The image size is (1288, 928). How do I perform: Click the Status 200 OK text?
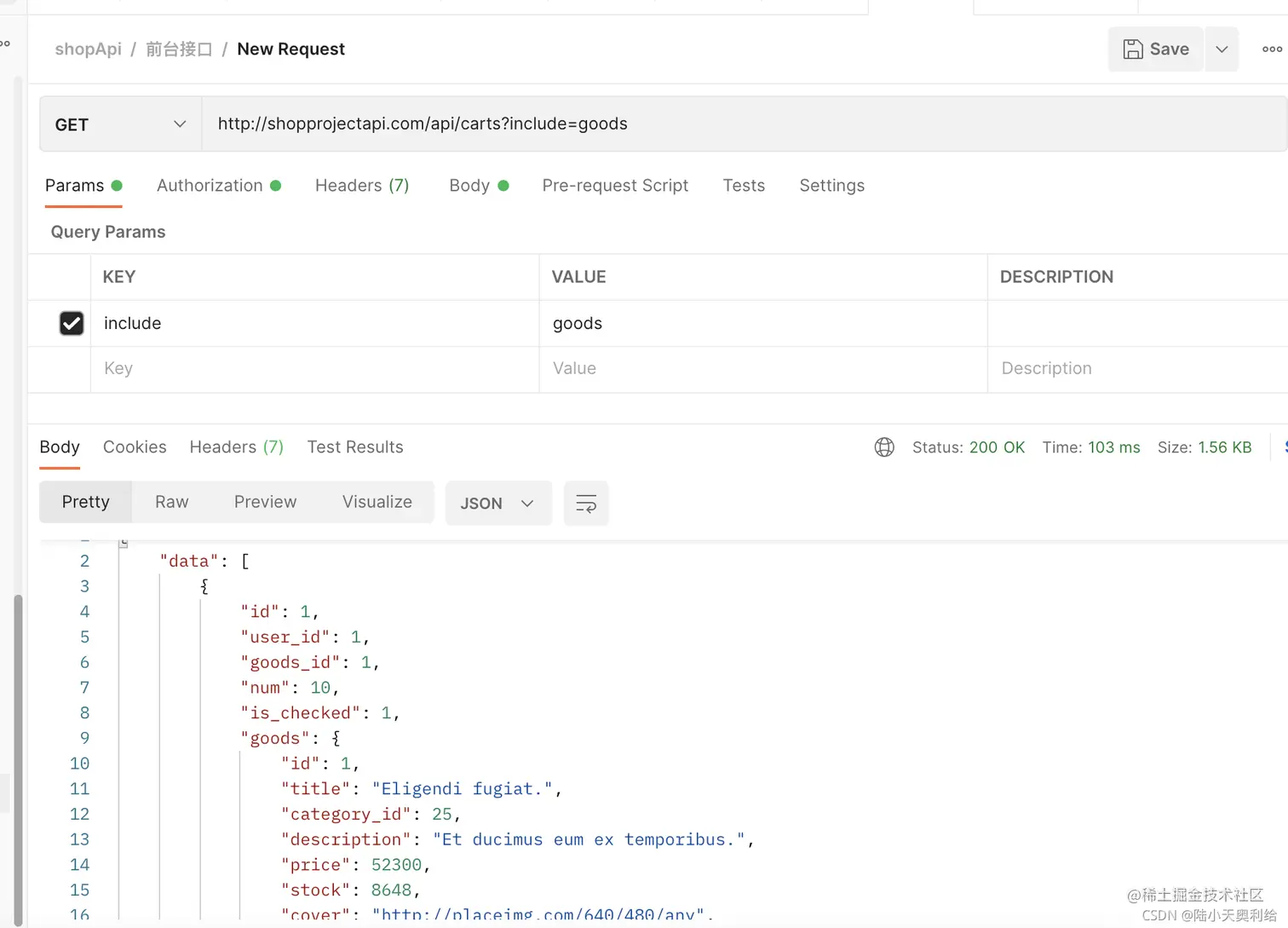click(969, 447)
